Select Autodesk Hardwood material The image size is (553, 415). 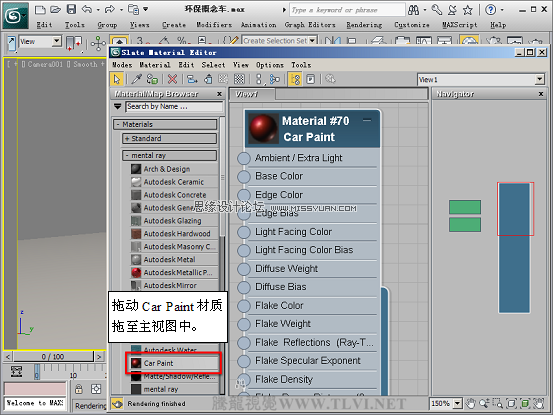coord(174,234)
